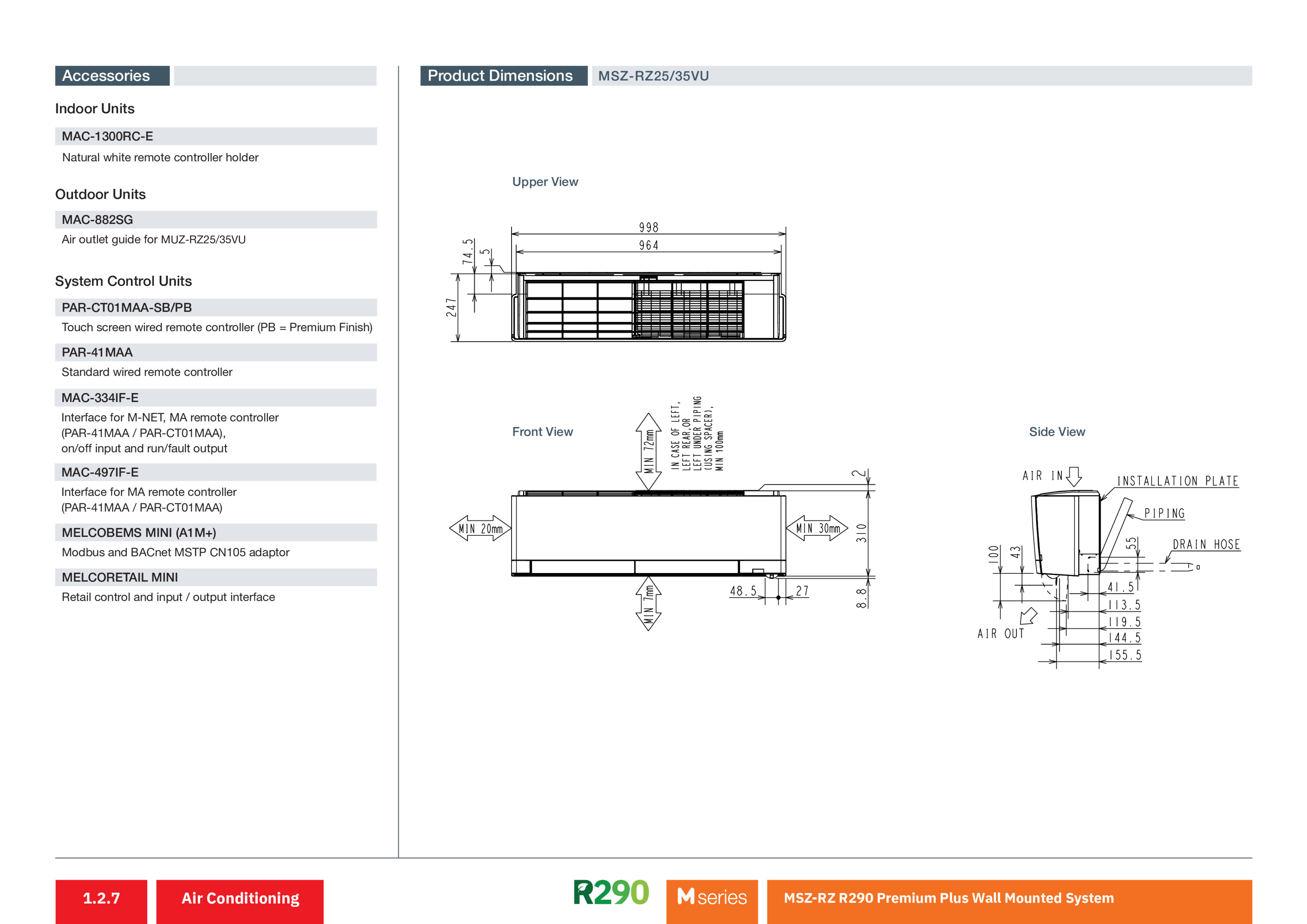Click the AIR OUT arrow symbol
1307x924 pixels.
click(1028, 616)
